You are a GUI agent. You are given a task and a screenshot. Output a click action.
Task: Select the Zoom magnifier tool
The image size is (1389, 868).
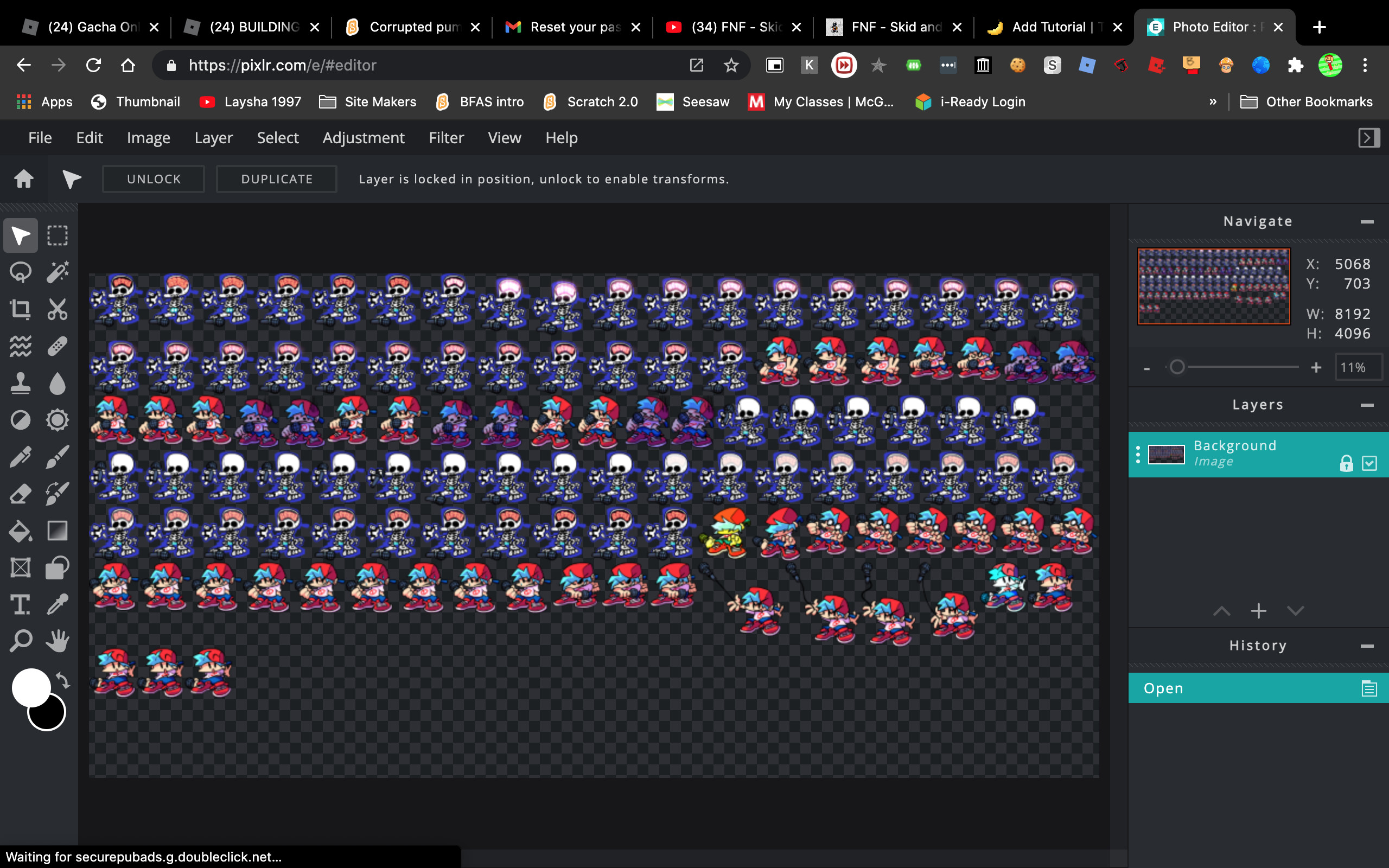[x=21, y=641]
